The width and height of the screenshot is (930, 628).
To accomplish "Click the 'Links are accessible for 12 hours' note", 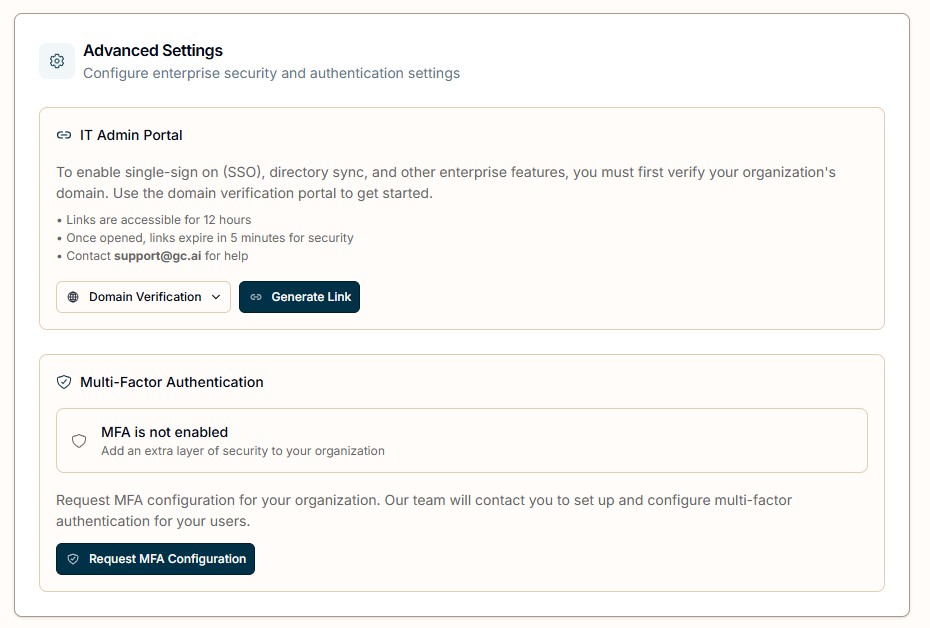I will pos(158,220).
